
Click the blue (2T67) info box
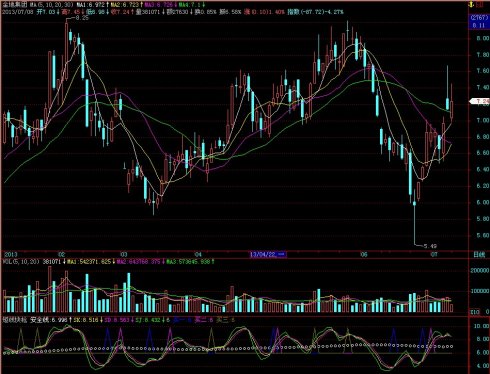pyautogui.click(x=478, y=22)
